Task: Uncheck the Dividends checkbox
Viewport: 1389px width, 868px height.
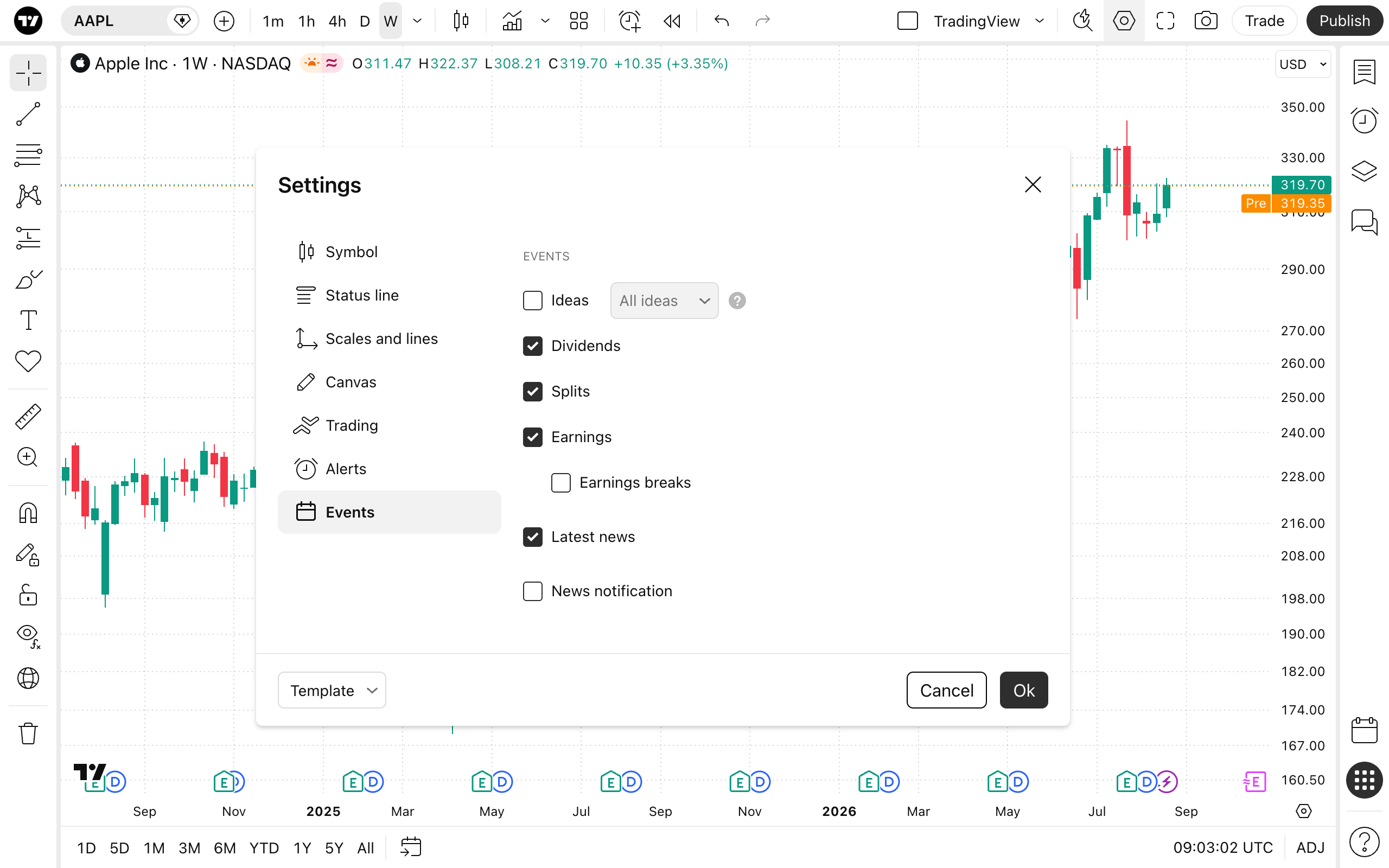Action: coord(533,346)
